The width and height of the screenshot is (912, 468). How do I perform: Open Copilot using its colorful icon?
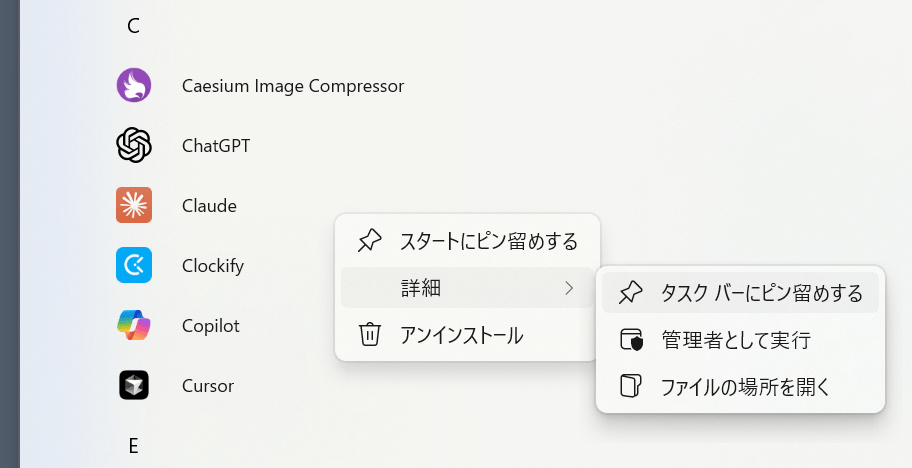pos(133,325)
